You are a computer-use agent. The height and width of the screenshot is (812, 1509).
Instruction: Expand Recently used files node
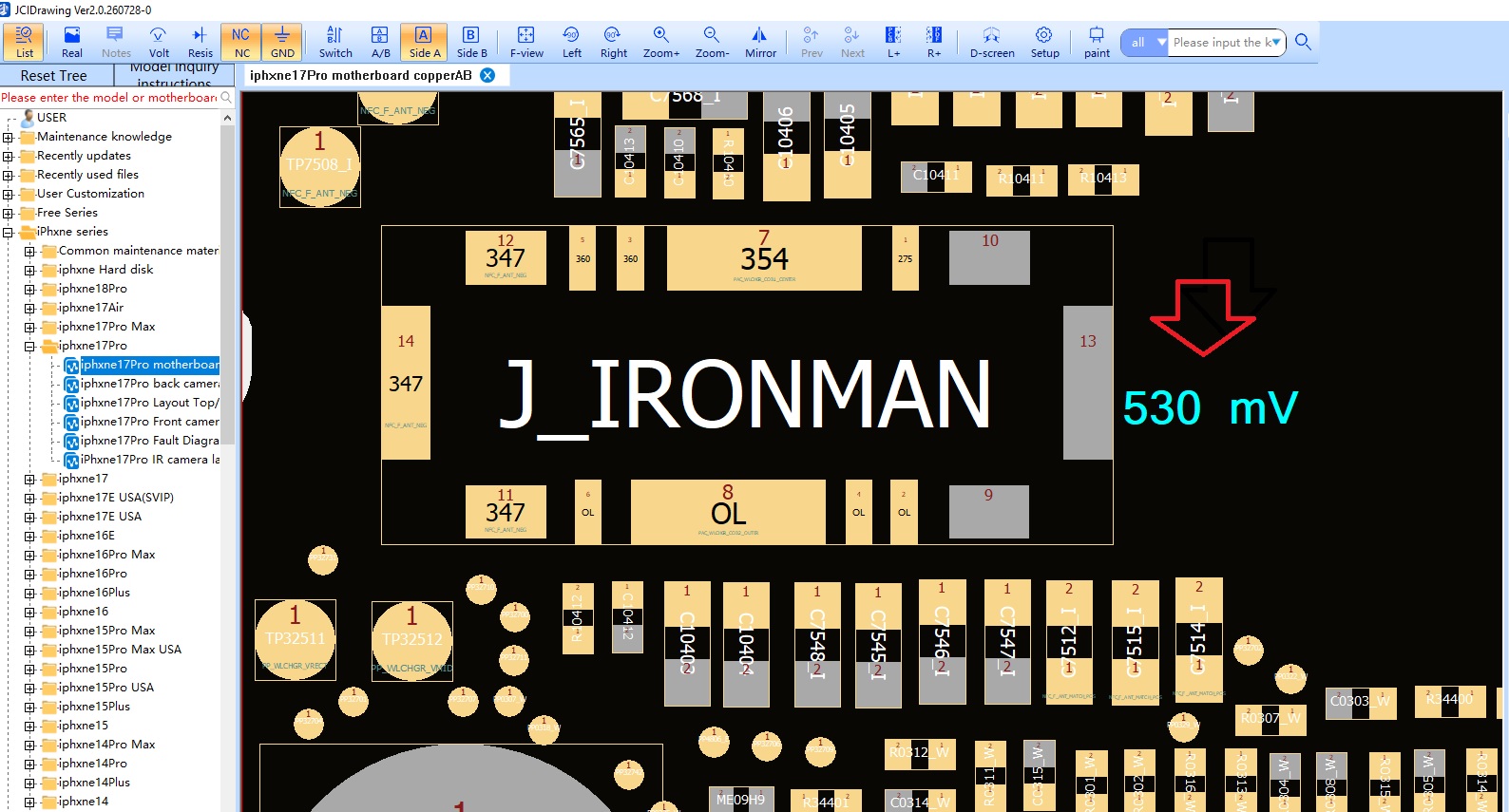click(8, 175)
